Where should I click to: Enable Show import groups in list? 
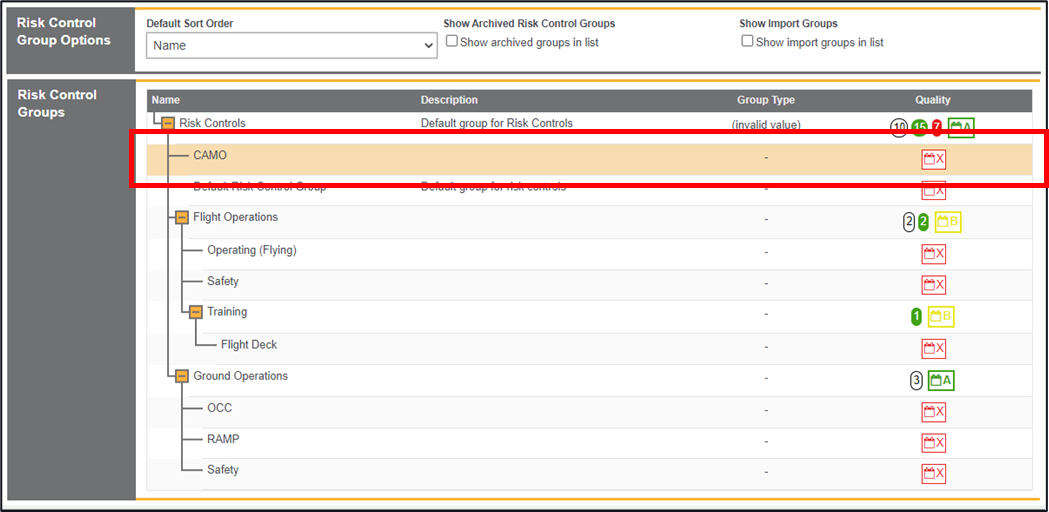click(x=747, y=42)
